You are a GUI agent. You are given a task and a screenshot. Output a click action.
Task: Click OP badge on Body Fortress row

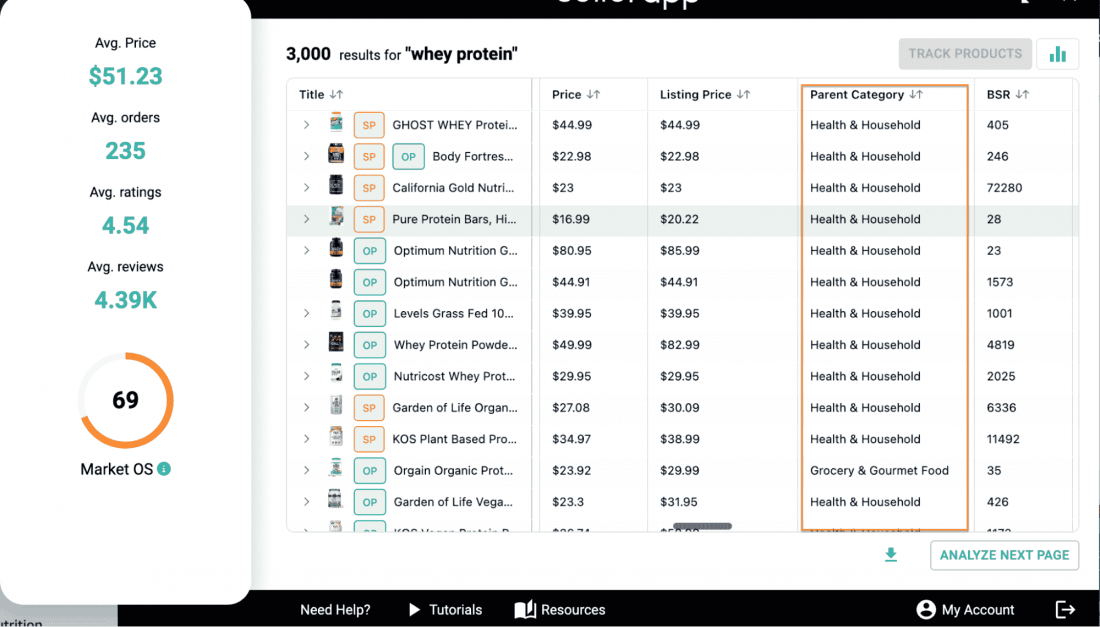click(408, 156)
